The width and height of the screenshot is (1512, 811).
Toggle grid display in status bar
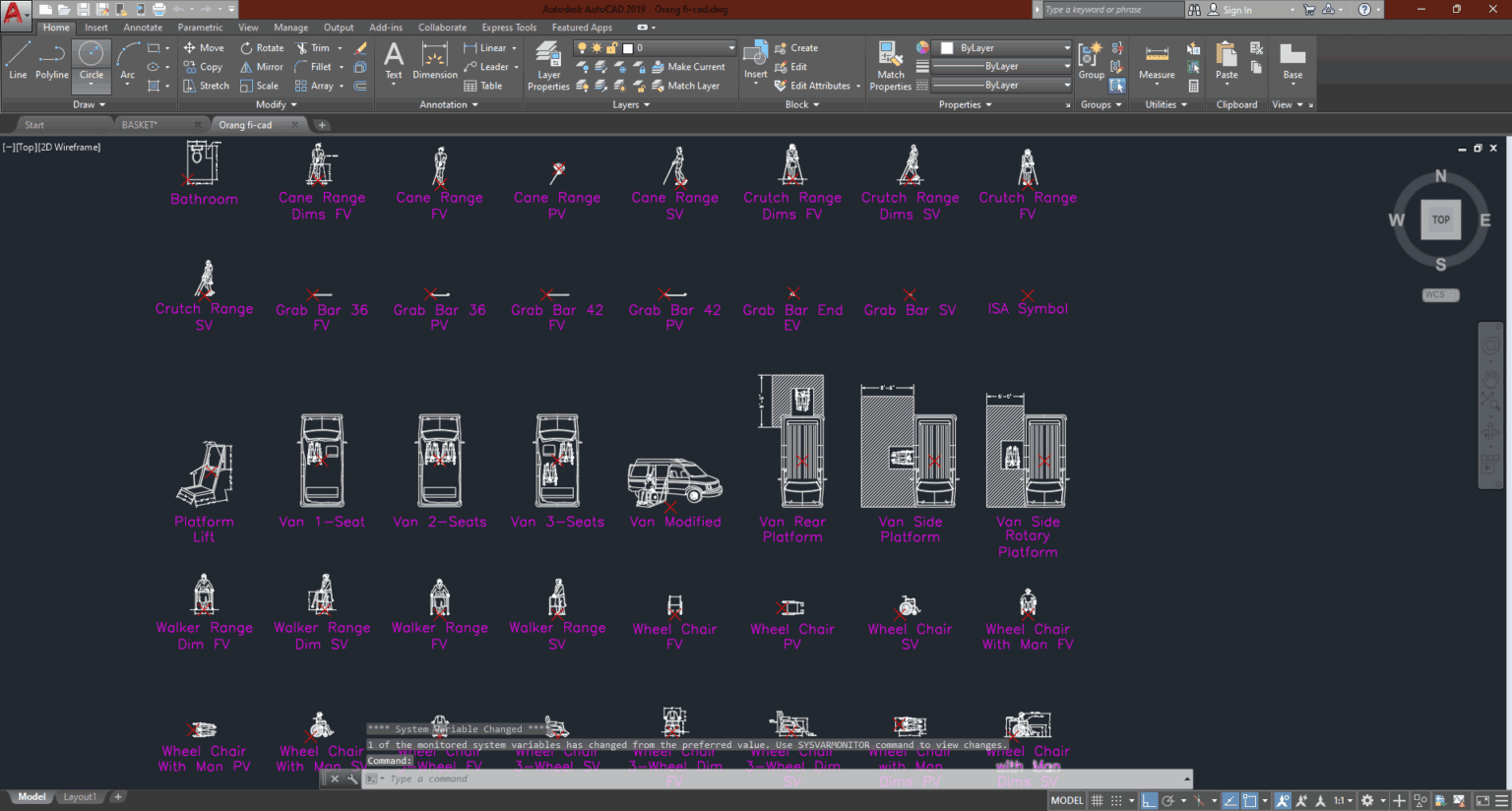[1097, 800]
